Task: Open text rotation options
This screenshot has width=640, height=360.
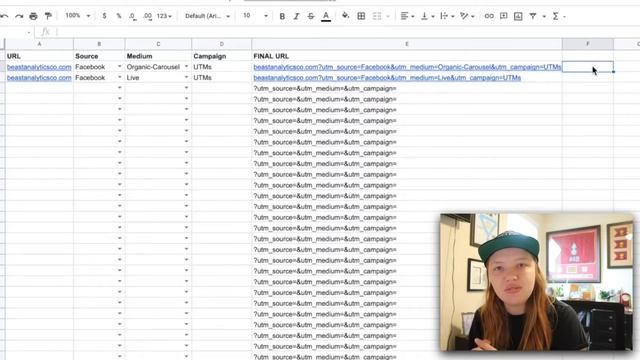Action: pos(467,16)
